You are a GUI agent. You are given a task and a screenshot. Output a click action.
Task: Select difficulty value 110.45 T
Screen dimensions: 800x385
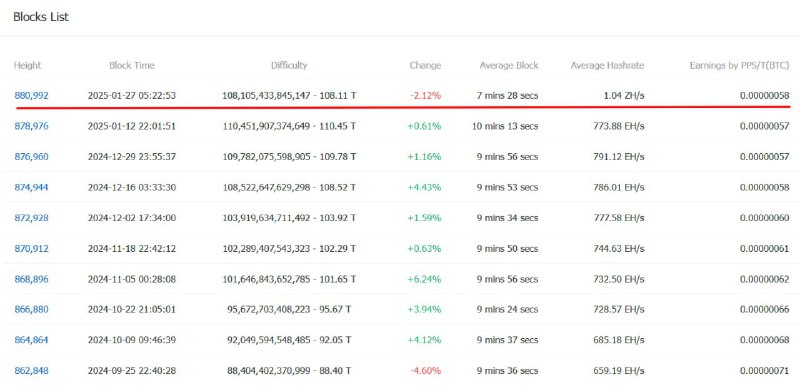[338, 126]
